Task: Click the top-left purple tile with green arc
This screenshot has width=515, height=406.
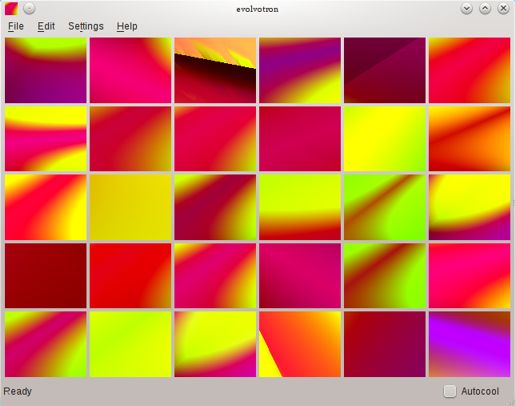Action: [46, 70]
